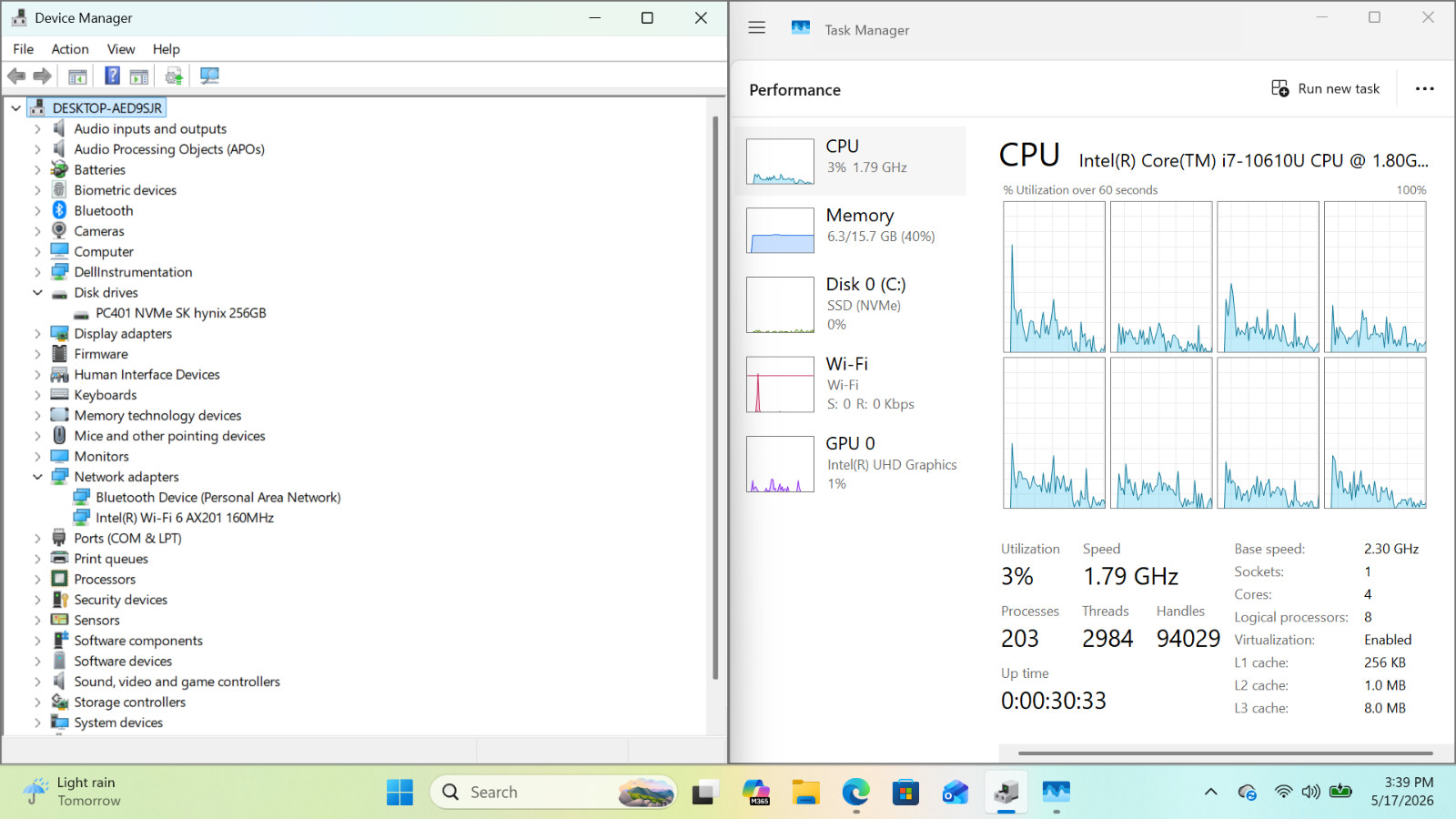Select the Software devices label
The image size is (1456, 819).
coord(123,662)
